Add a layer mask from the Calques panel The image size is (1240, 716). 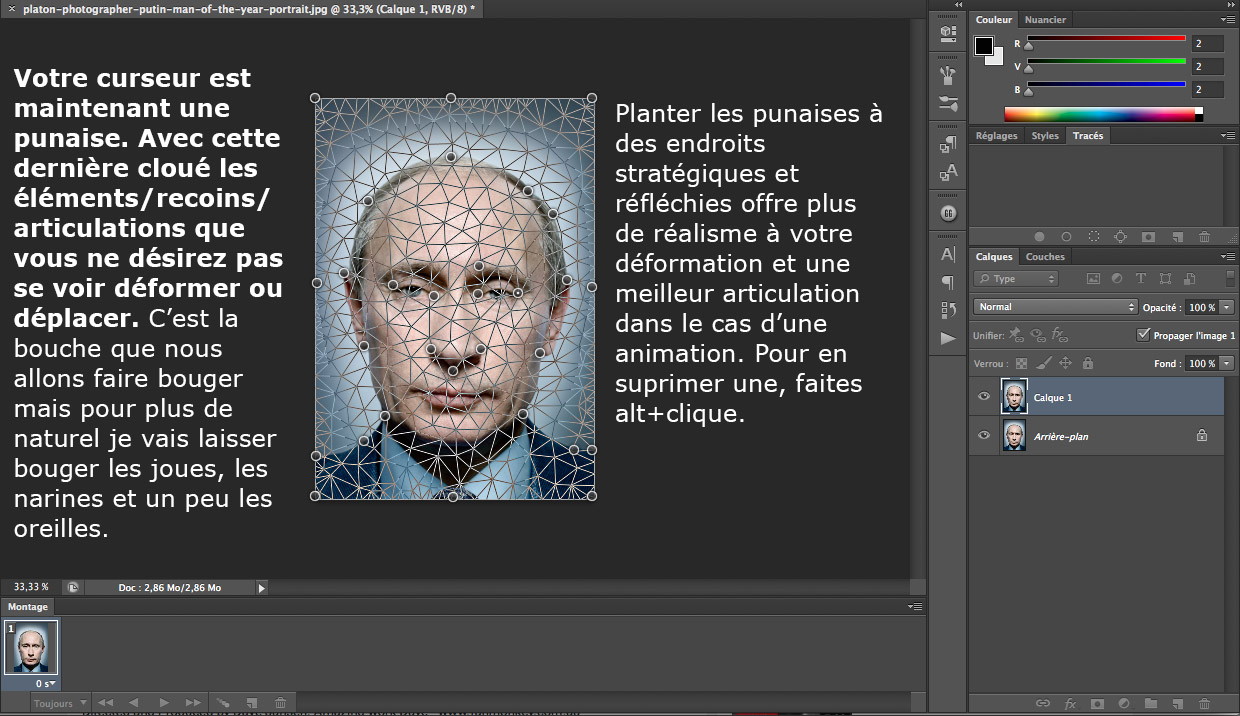1096,704
